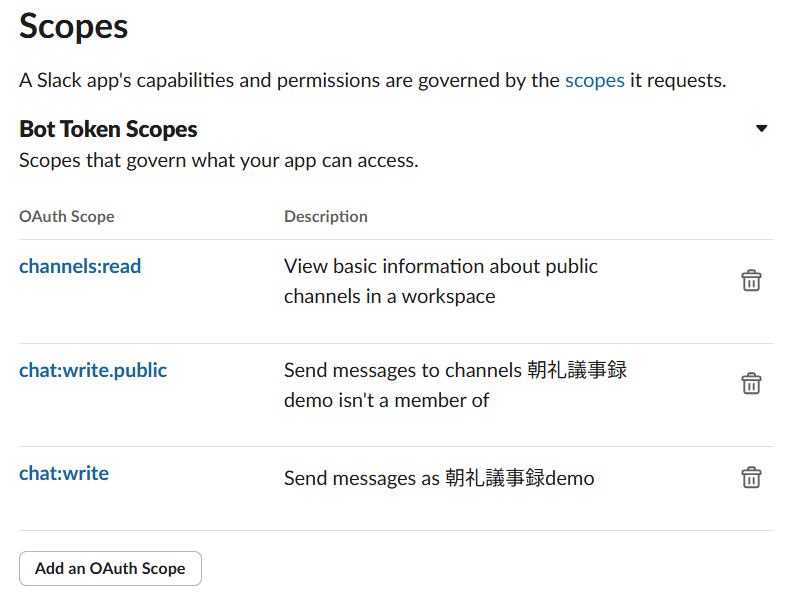The image size is (785, 605).
Task: Open the blue "scopes" documentation link
Action: 594,80
